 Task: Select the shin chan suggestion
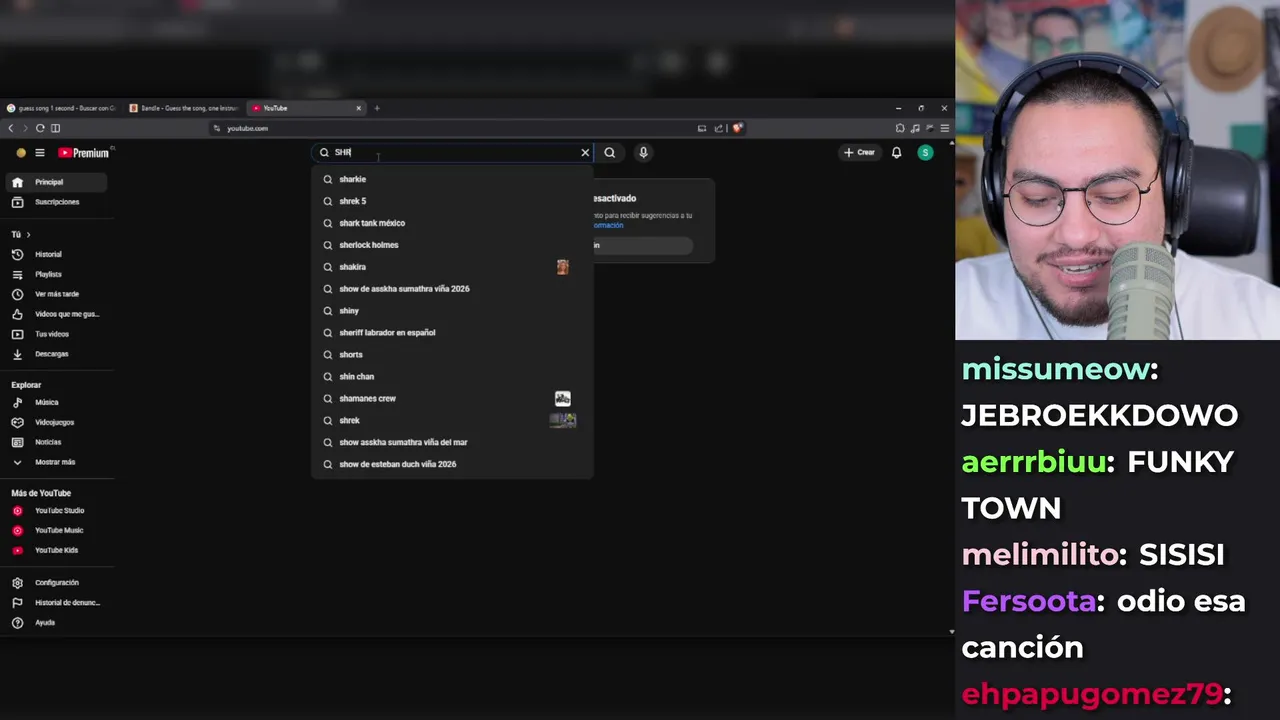(x=452, y=377)
